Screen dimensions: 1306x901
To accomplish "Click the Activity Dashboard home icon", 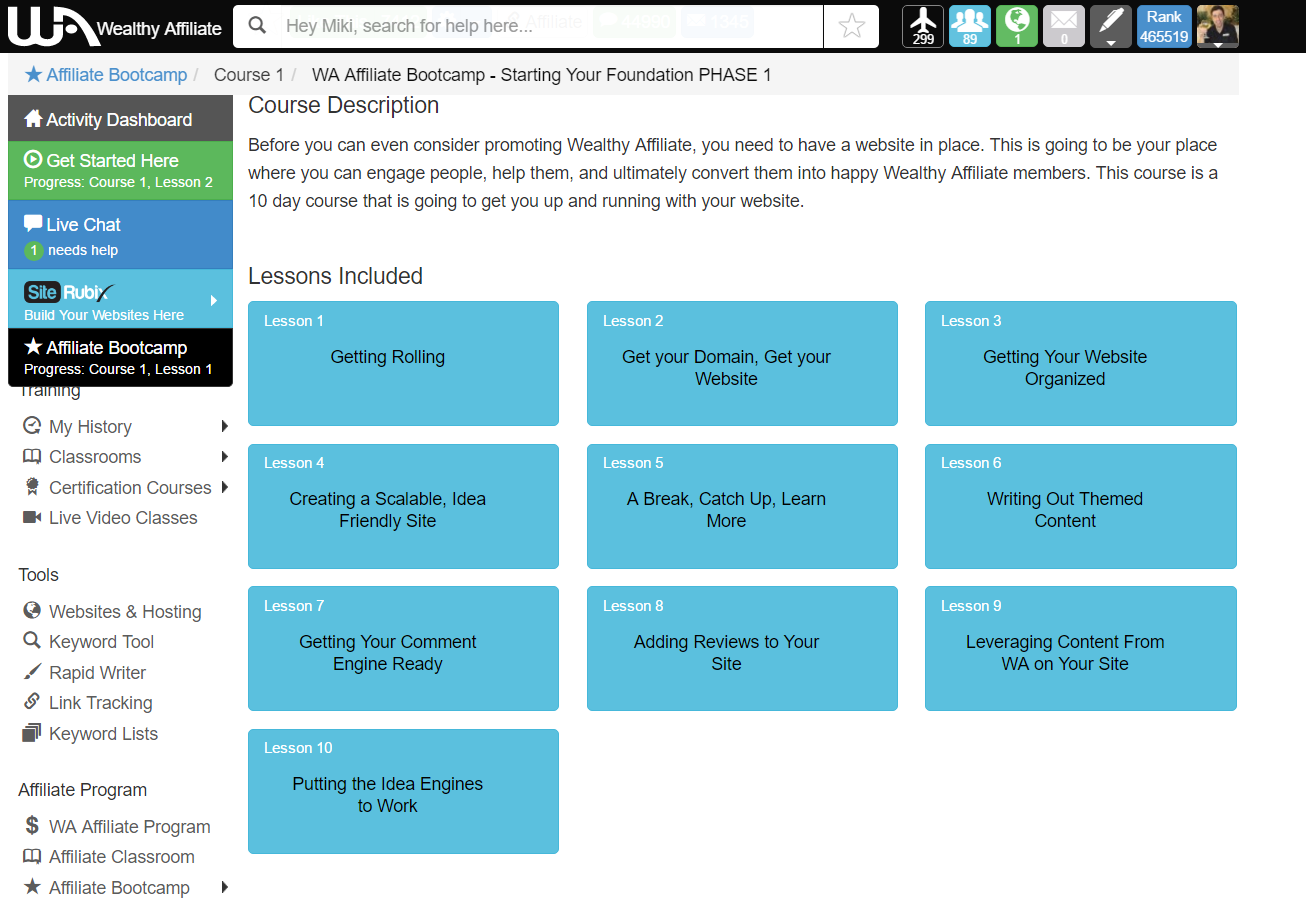I will [x=34, y=118].
